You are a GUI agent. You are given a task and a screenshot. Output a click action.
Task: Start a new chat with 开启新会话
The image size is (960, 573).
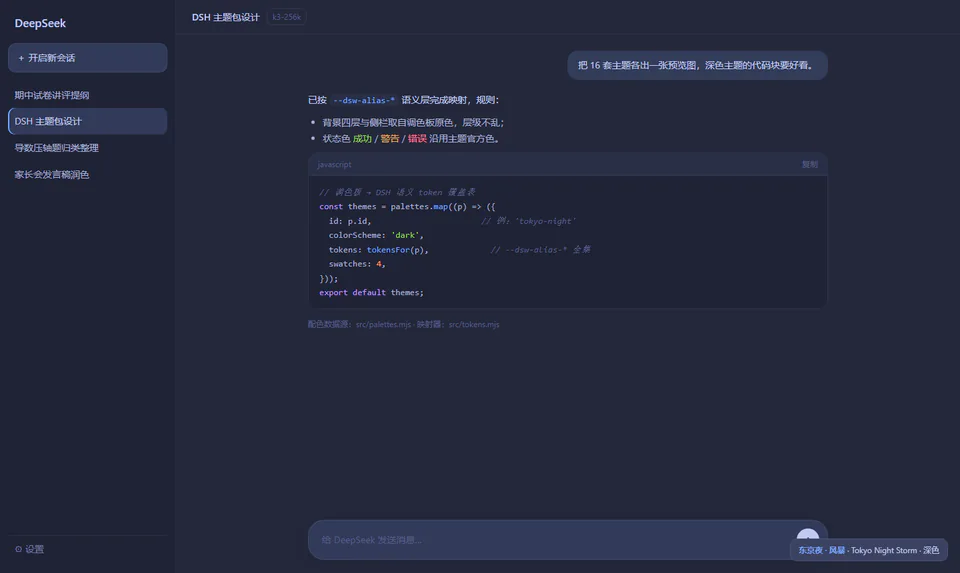(88, 58)
